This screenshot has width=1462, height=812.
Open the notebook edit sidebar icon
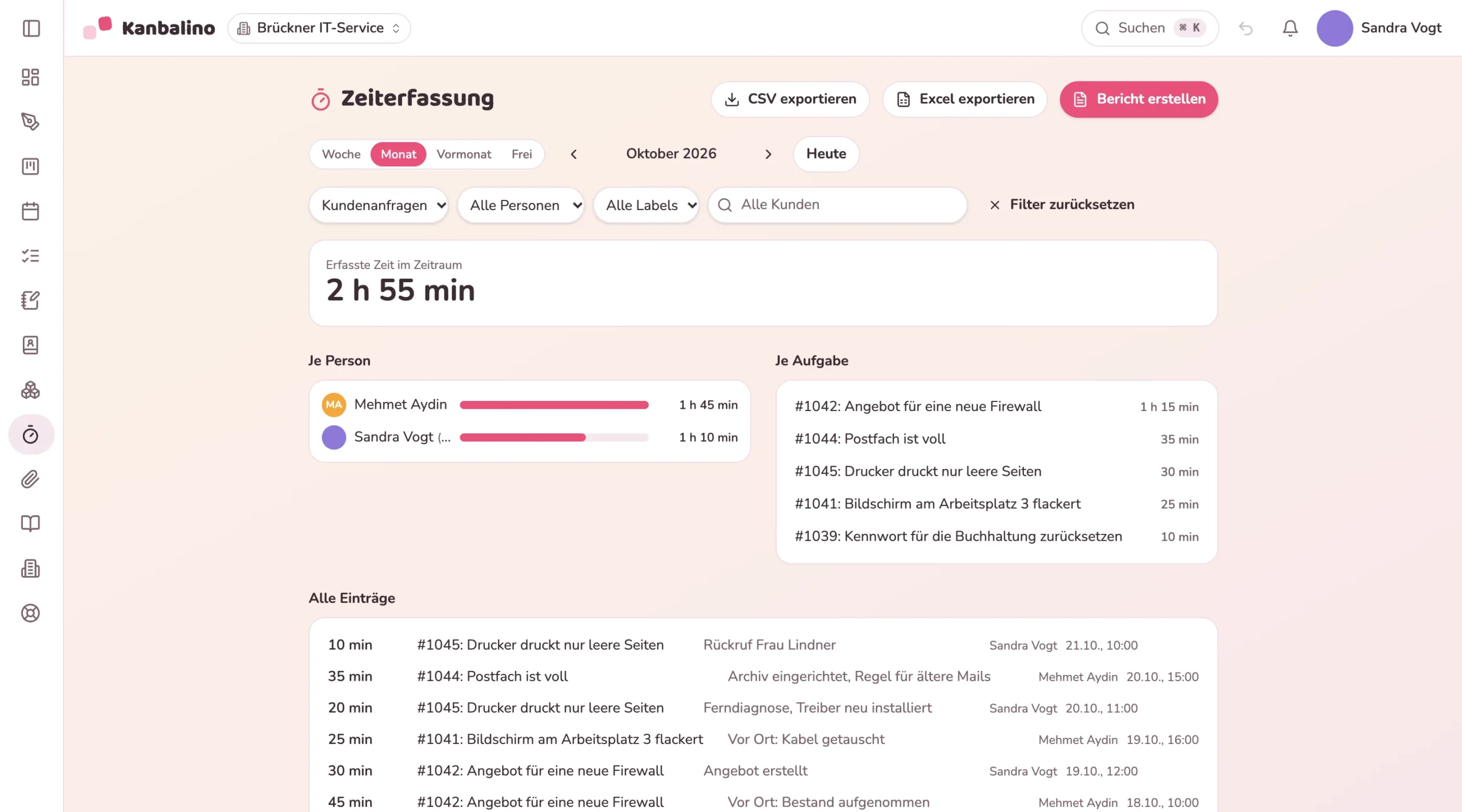pyautogui.click(x=31, y=300)
